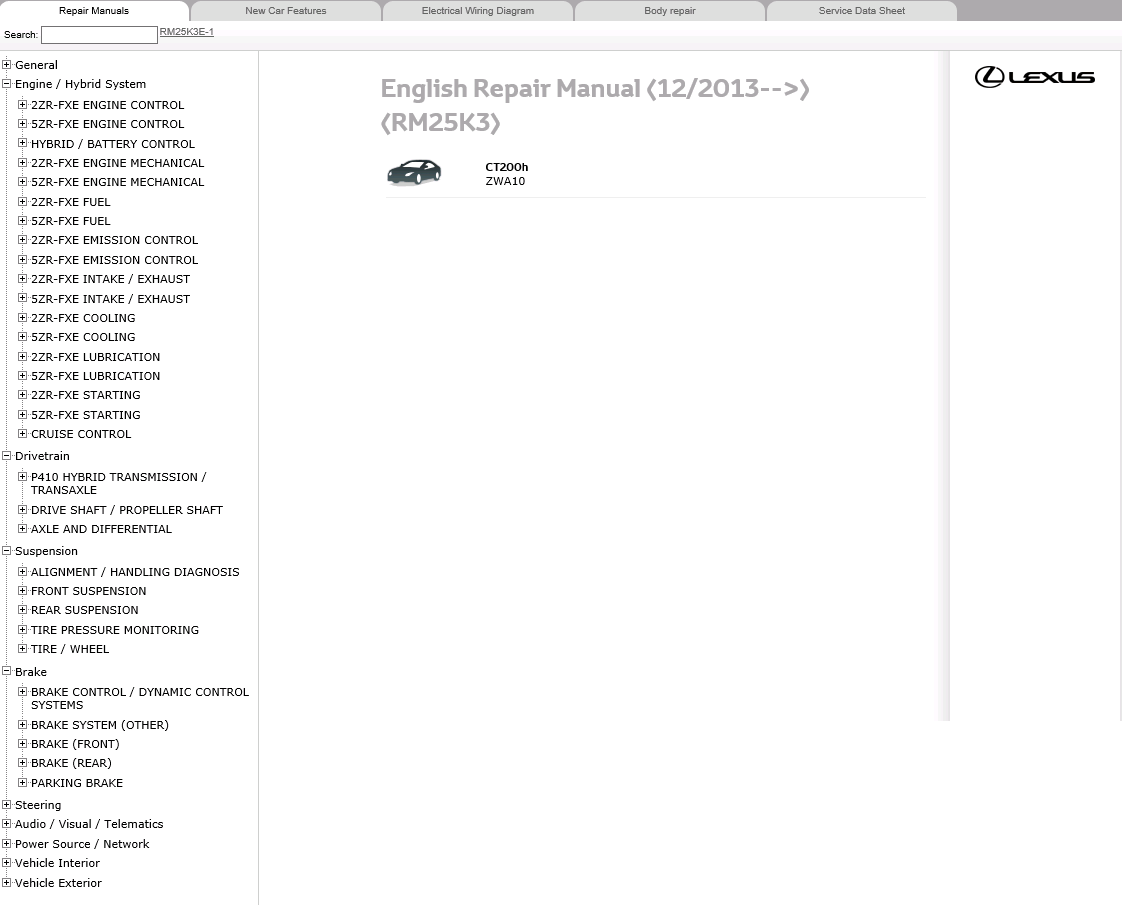Expand the General tree node
Screen dimensions: 1122x905
point(6,64)
